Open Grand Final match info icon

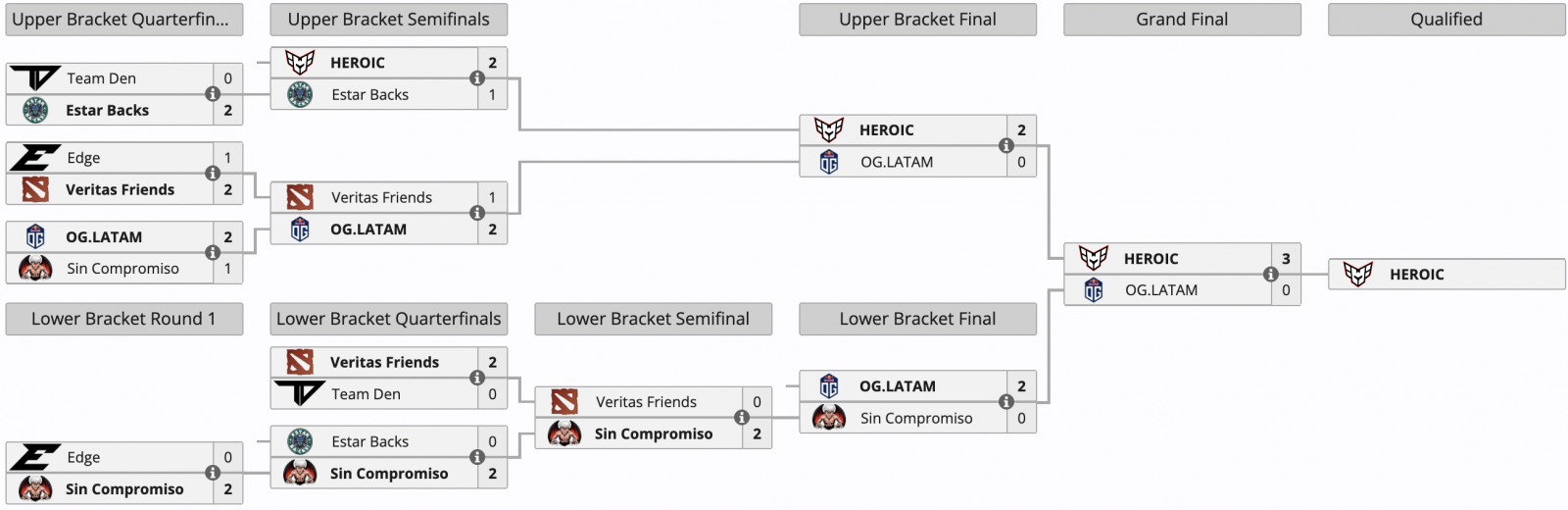[1271, 275]
